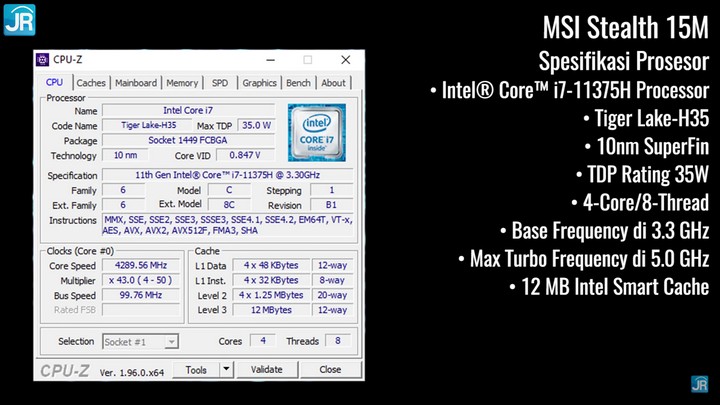The height and width of the screenshot is (405, 720).
Task: Click the Ext. Family value '6'
Action: point(123,205)
